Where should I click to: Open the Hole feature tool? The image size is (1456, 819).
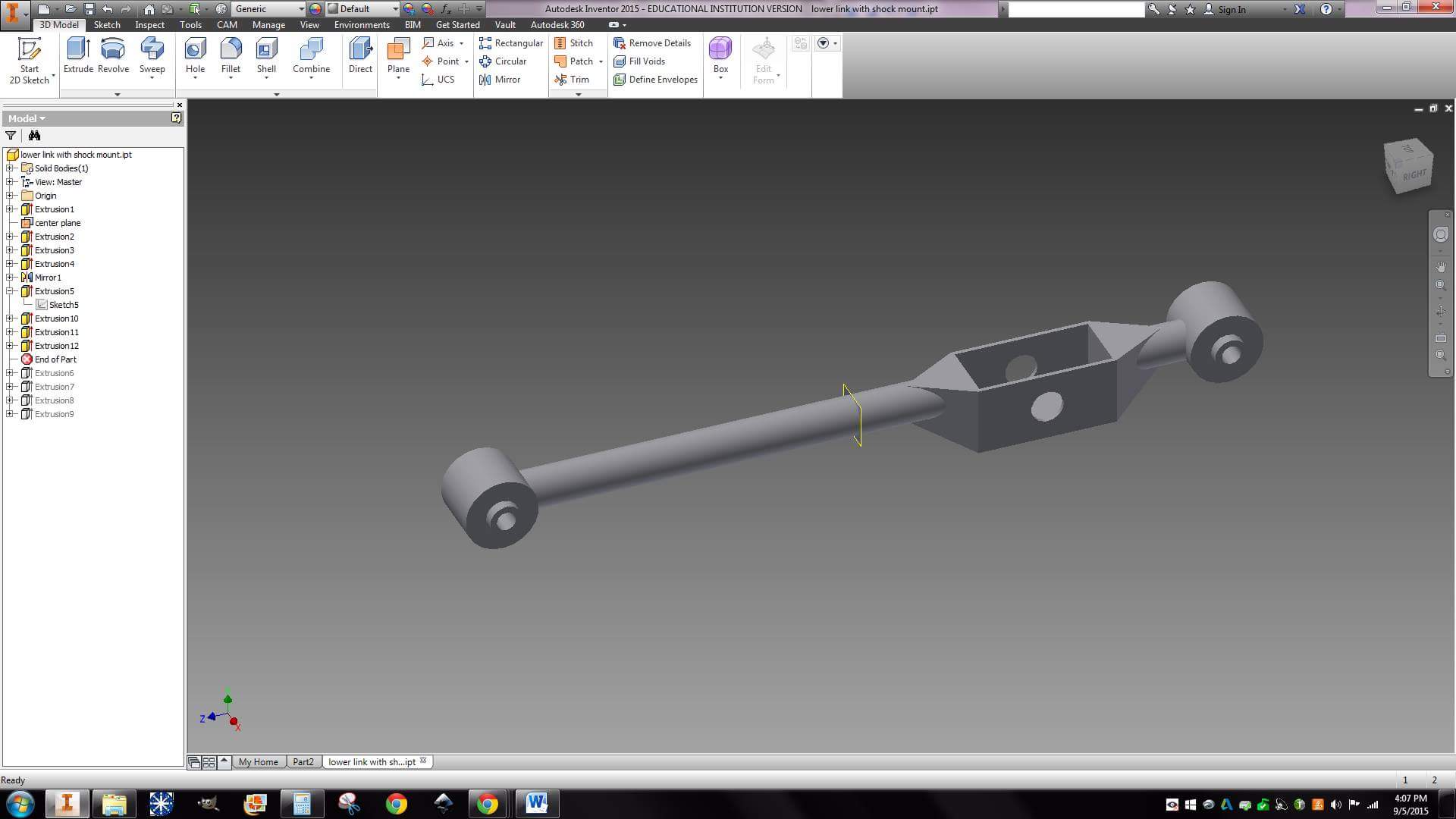[x=195, y=55]
